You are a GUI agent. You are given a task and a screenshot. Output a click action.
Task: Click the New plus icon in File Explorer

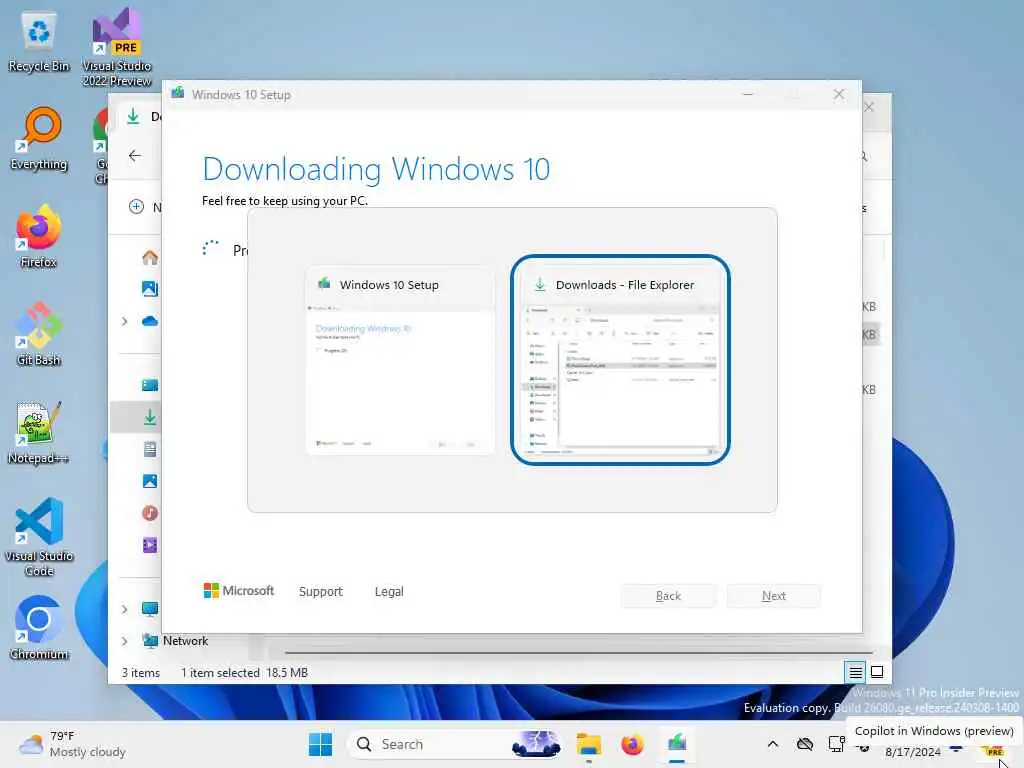coord(136,207)
